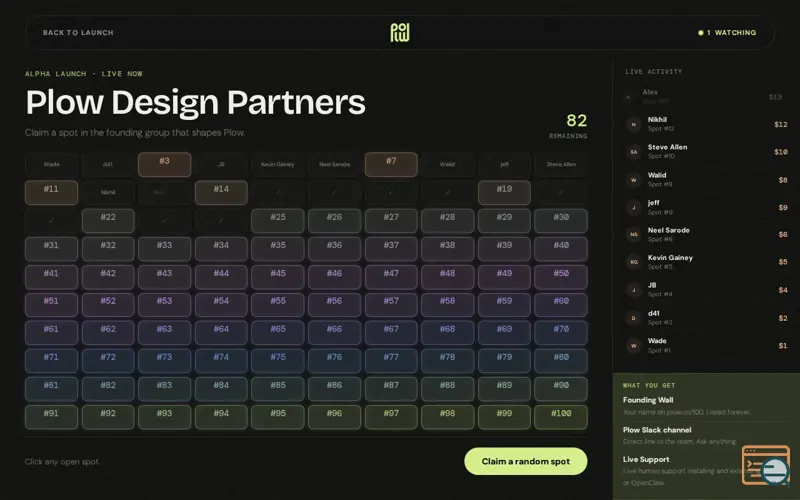Select spot #81
This screenshot has width=800, height=500.
click(x=51, y=389)
